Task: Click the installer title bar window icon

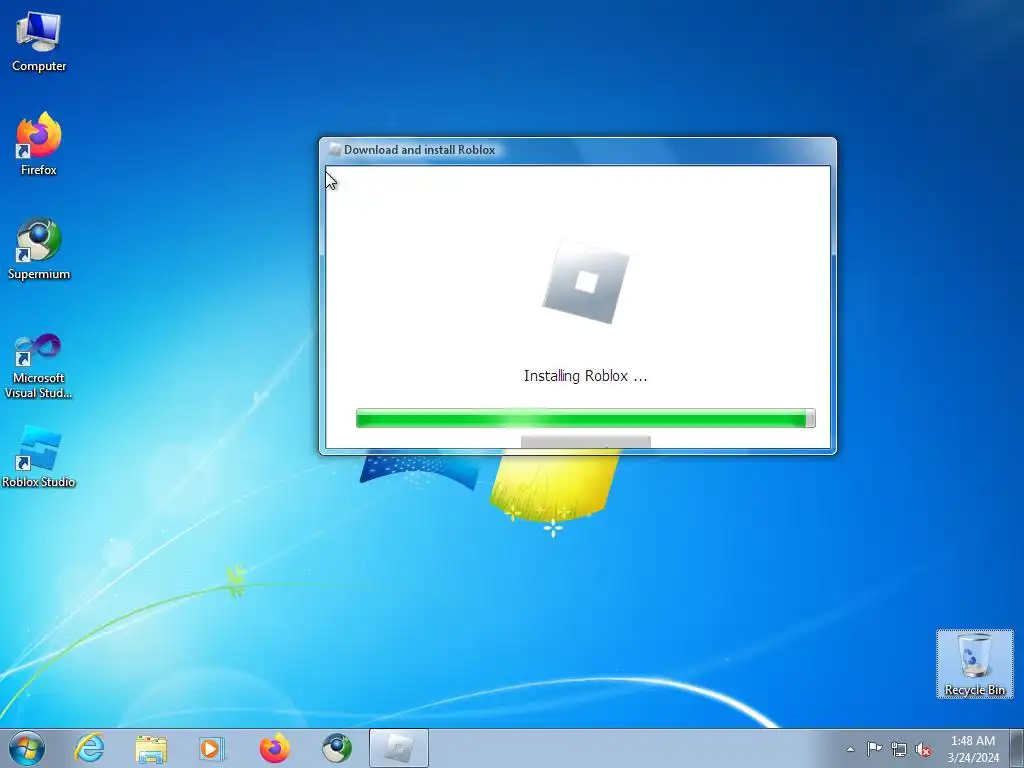Action: click(334, 150)
